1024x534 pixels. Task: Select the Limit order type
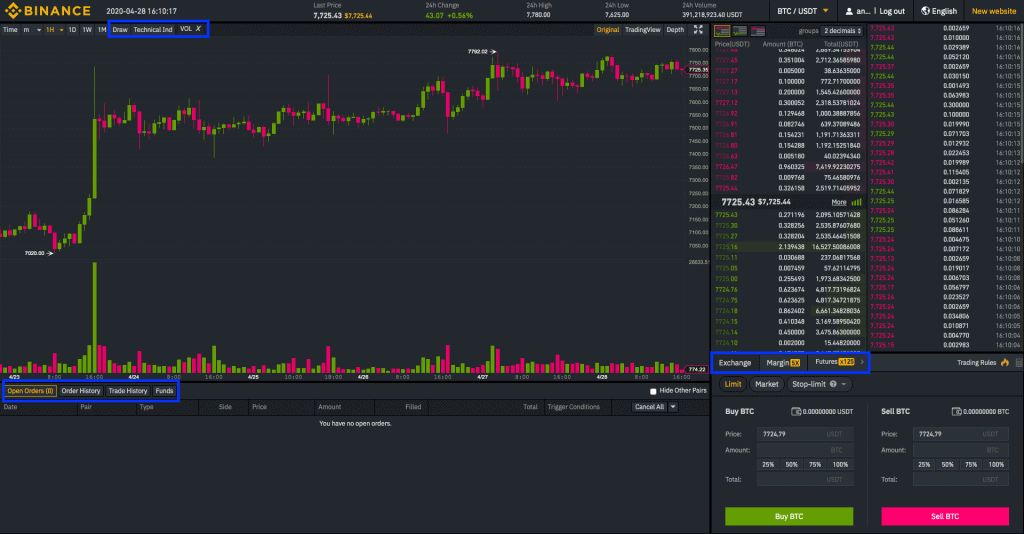pos(733,384)
